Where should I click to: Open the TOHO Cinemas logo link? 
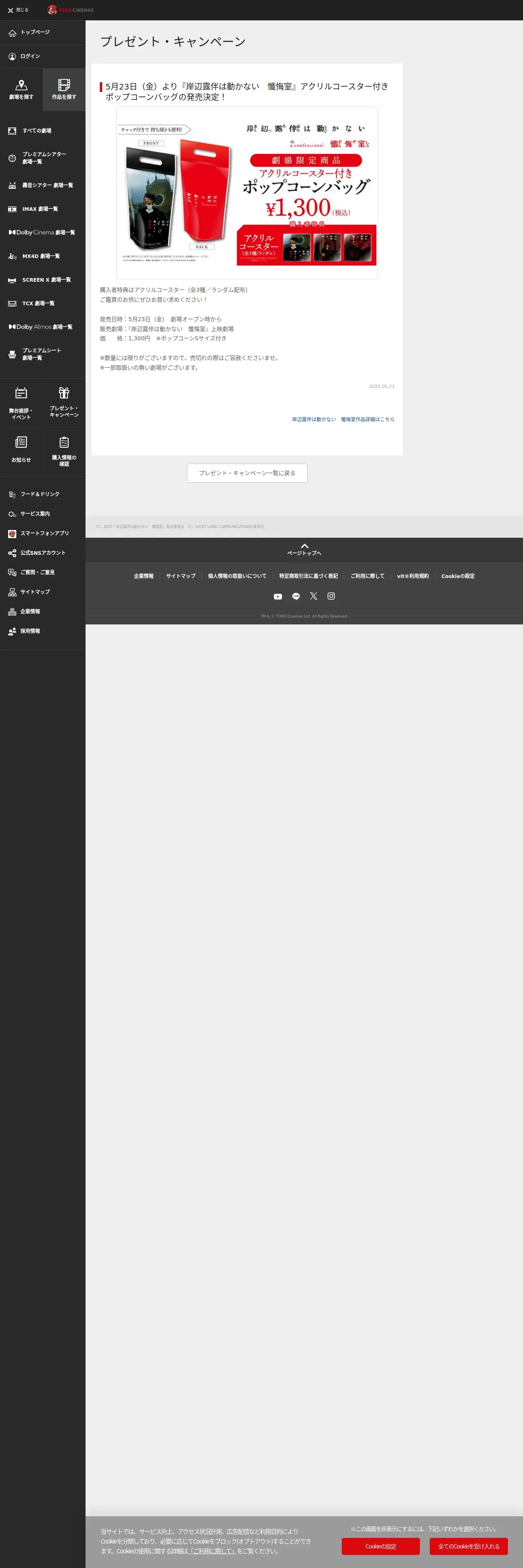point(70,10)
